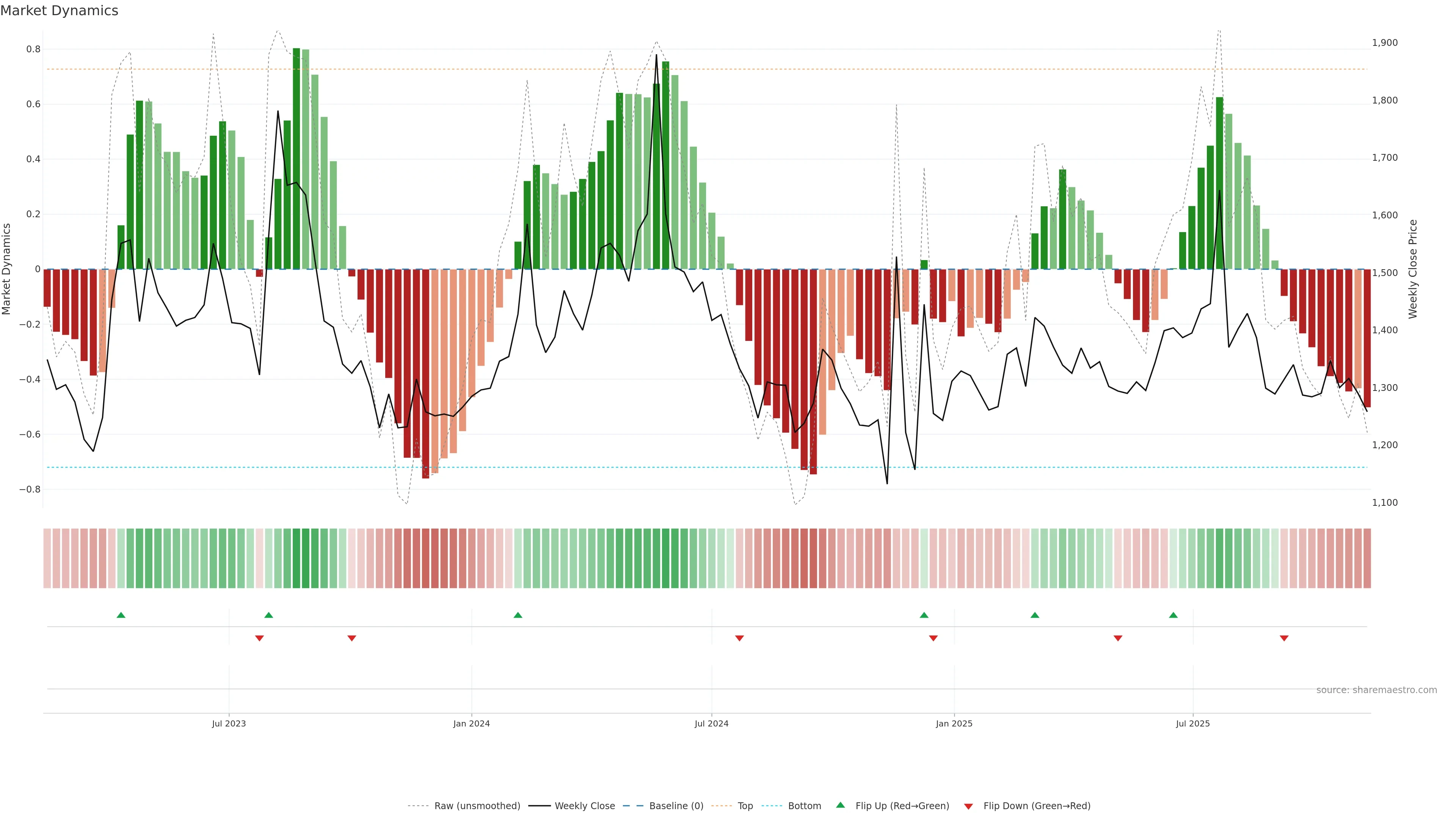Click the Top legend entry
The image size is (1456, 819).
coord(745,806)
